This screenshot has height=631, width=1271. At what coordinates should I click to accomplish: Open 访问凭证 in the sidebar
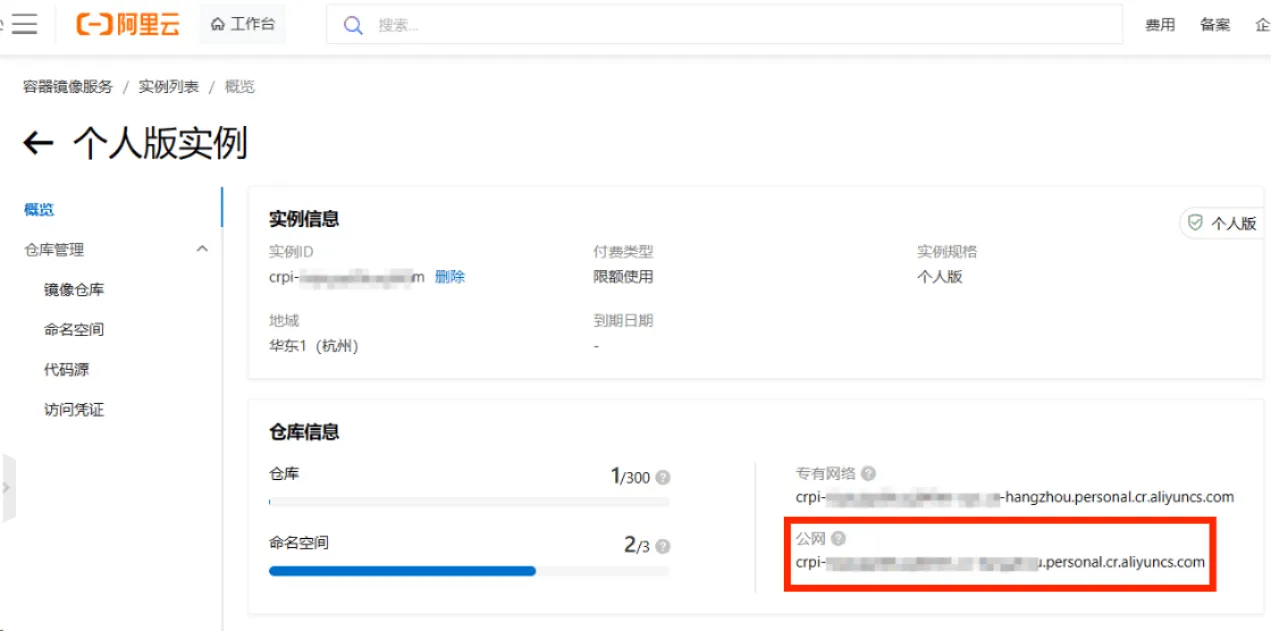[74, 410]
